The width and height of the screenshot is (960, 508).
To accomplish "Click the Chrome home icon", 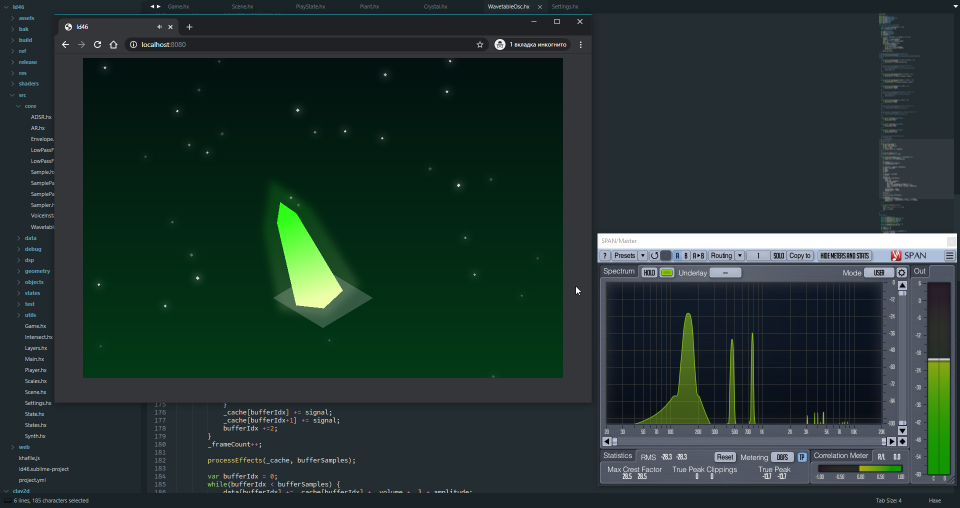I will tap(113, 45).
